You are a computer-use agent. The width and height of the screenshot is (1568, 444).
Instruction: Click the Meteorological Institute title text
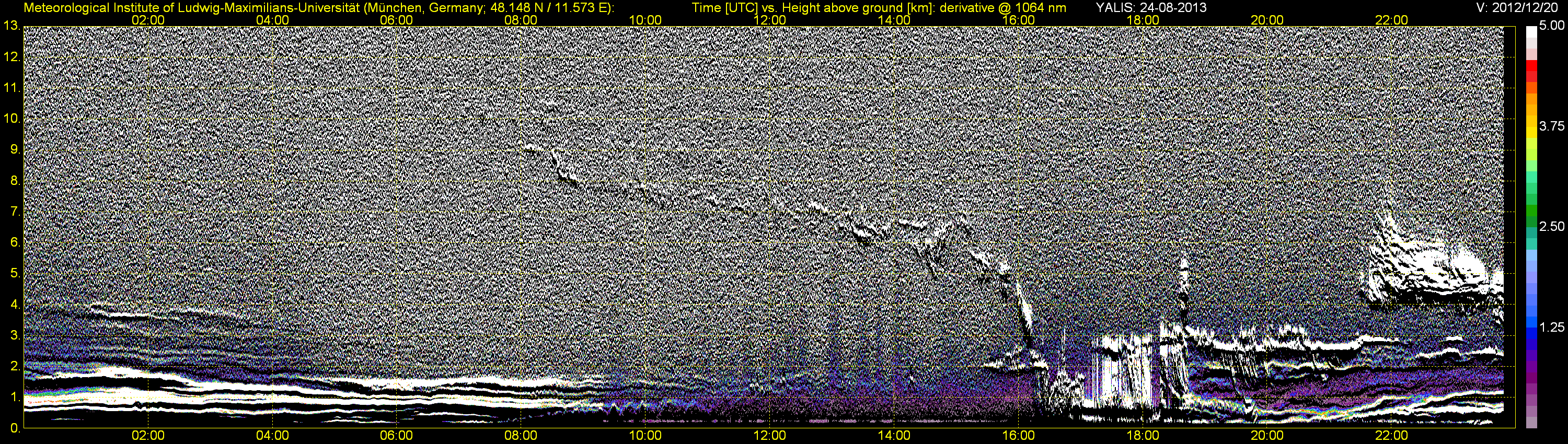(318, 8)
